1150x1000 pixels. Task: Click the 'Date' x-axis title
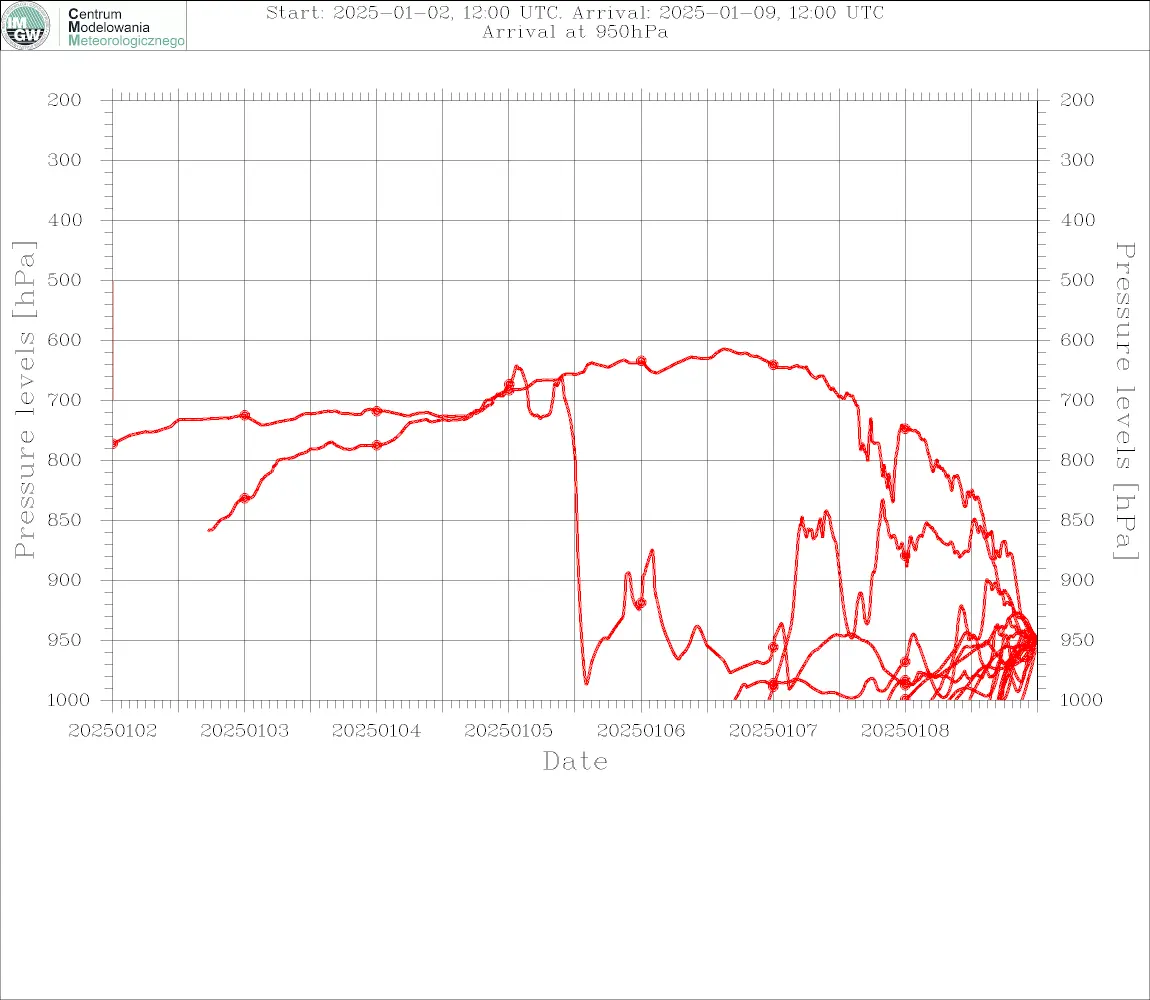click(575, 761)
